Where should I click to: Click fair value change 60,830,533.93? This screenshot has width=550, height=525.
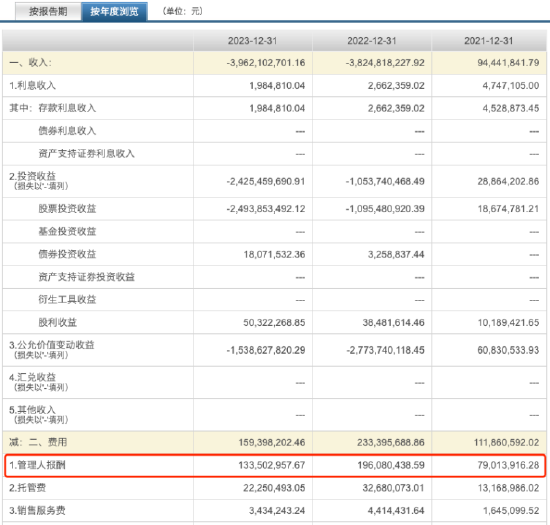508,350
